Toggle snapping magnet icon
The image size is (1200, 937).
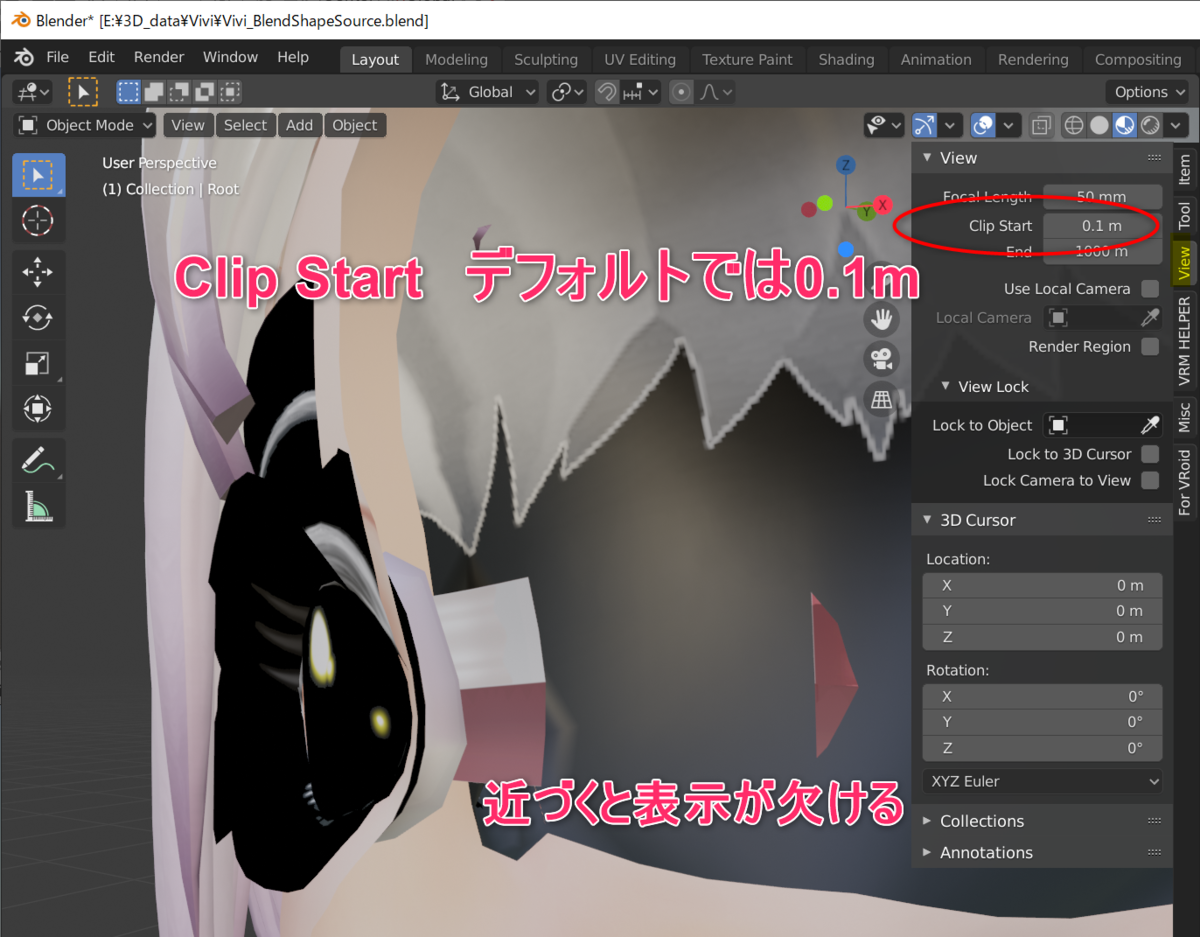(x=607, y=93)
